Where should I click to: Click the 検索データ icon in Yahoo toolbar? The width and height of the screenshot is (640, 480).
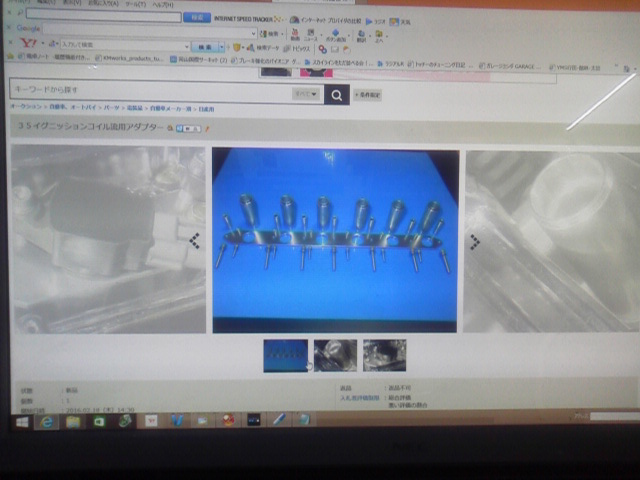tap(263, 48)
